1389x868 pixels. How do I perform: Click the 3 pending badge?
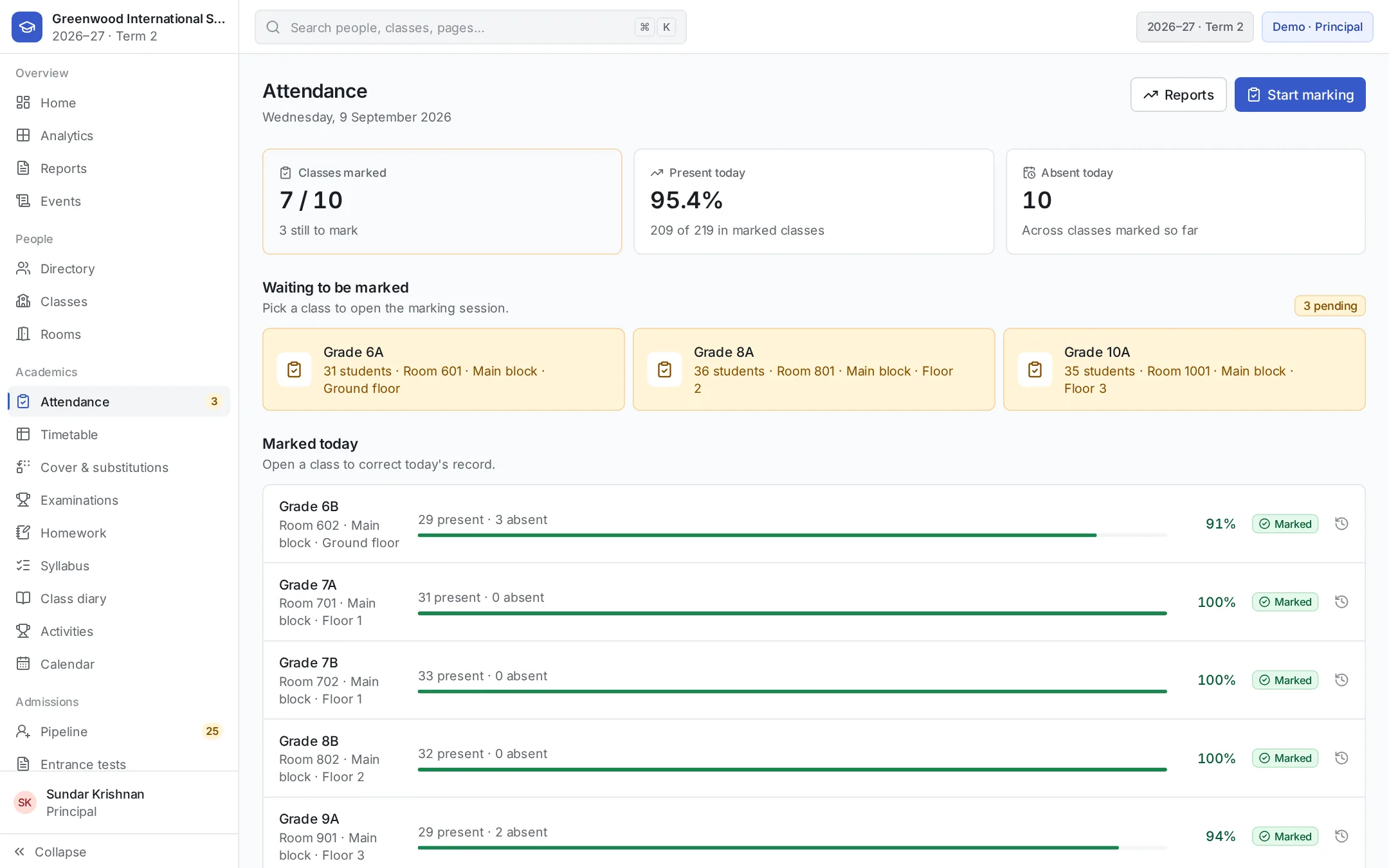(x=1330, y=306)
